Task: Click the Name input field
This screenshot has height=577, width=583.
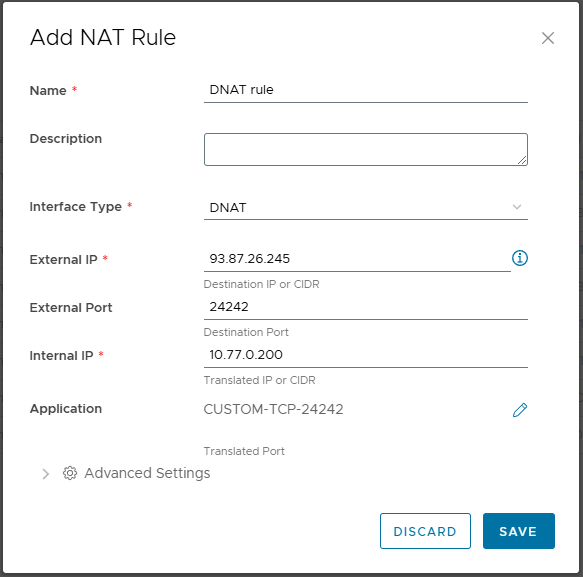Action: click(x=365, y=90)
